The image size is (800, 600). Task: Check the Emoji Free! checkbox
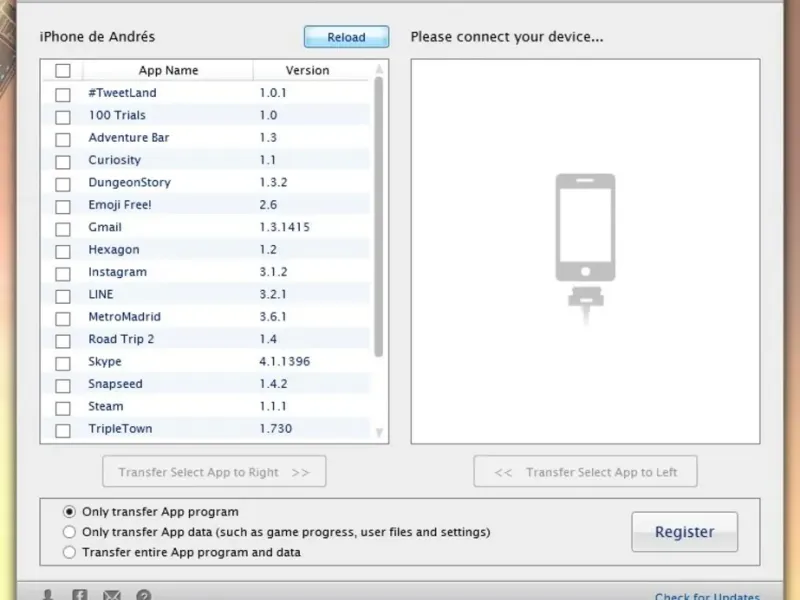pyautogui.click(x=63, y=207)
